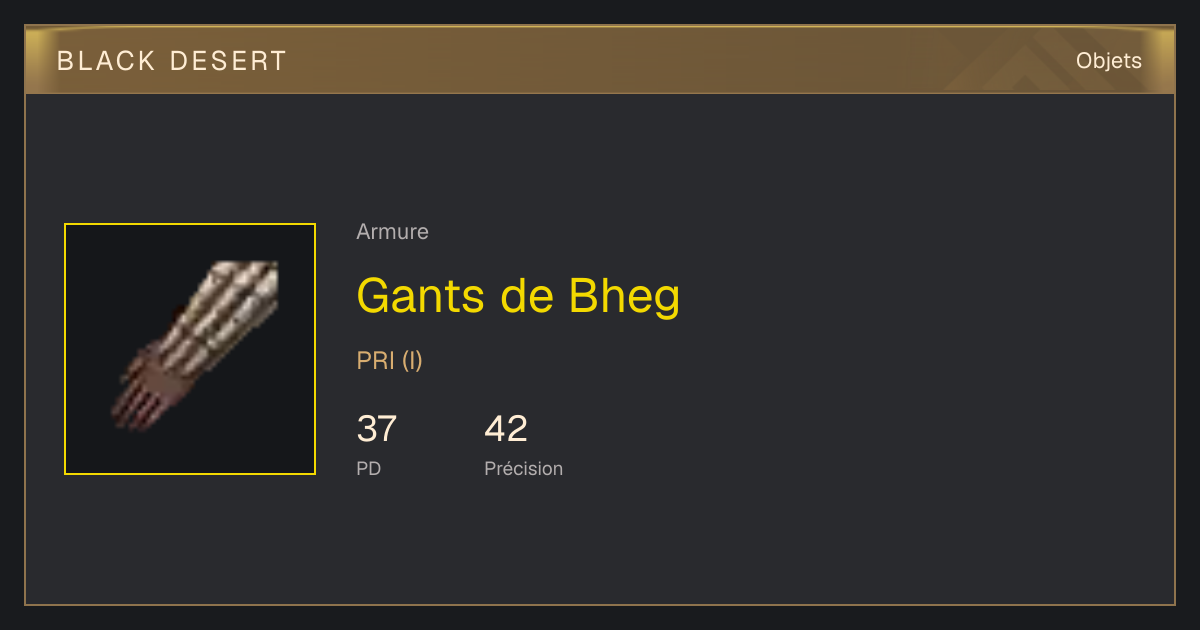Click the PRI (I) enhancement level
1200x630 pixels.
pyautogui.click(x=390, y=361)
